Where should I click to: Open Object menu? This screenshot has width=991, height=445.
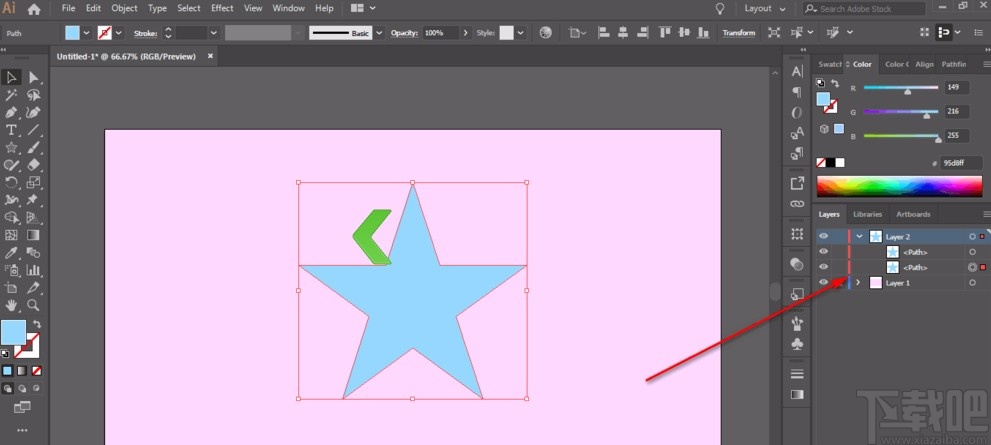125,8
